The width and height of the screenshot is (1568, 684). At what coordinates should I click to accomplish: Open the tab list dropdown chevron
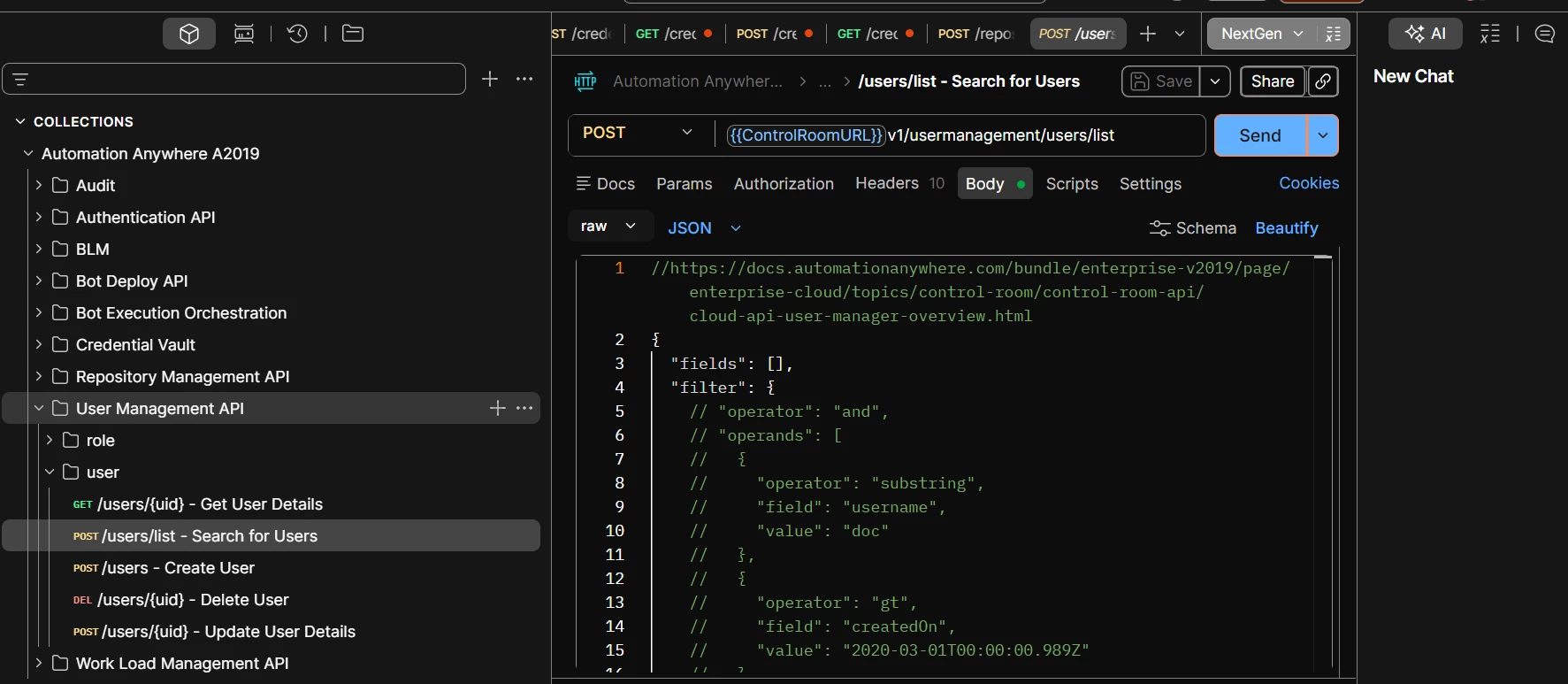click(x=1180, y=34)
